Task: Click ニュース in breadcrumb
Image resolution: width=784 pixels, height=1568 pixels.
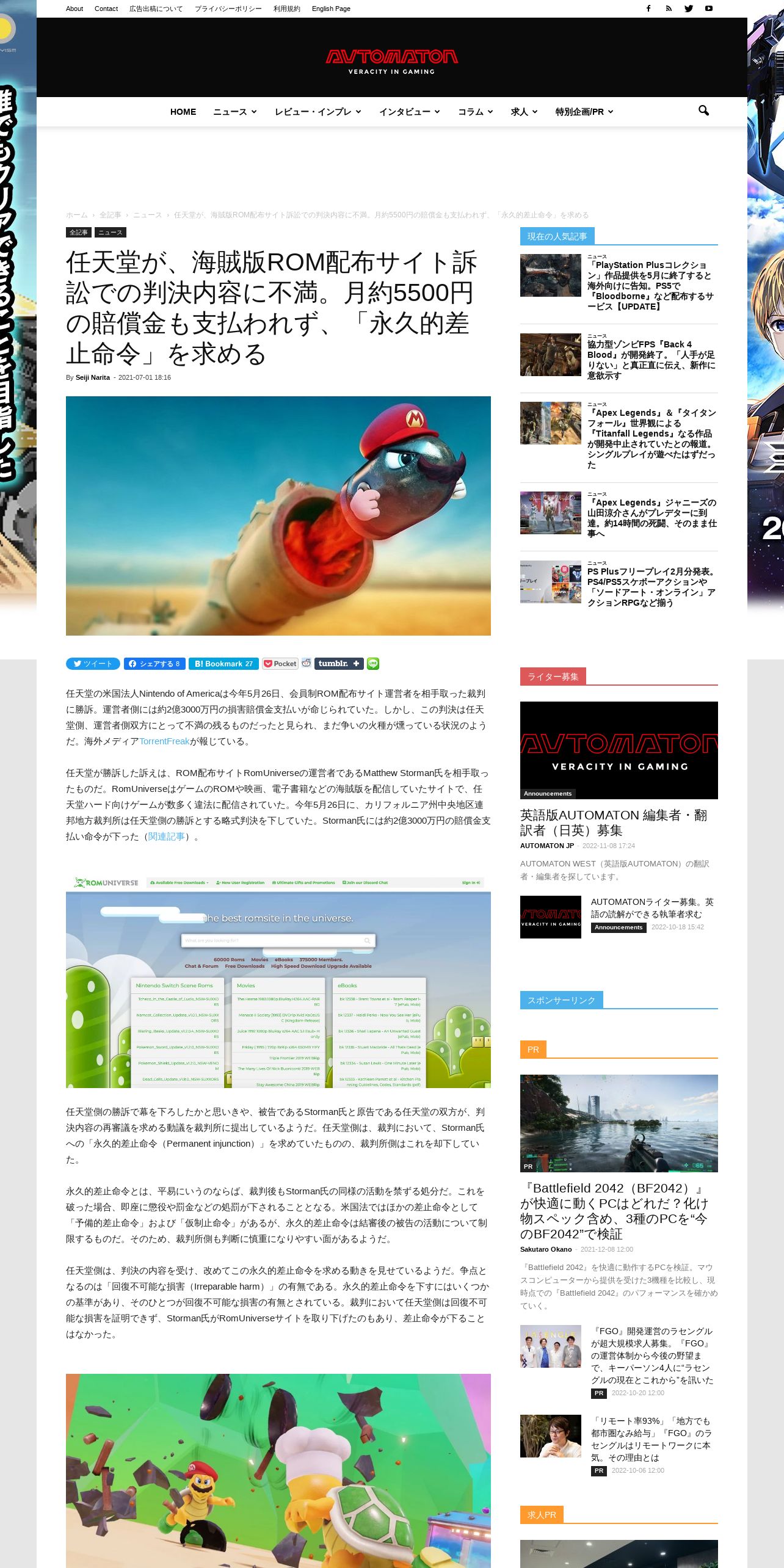Action: 148,215
